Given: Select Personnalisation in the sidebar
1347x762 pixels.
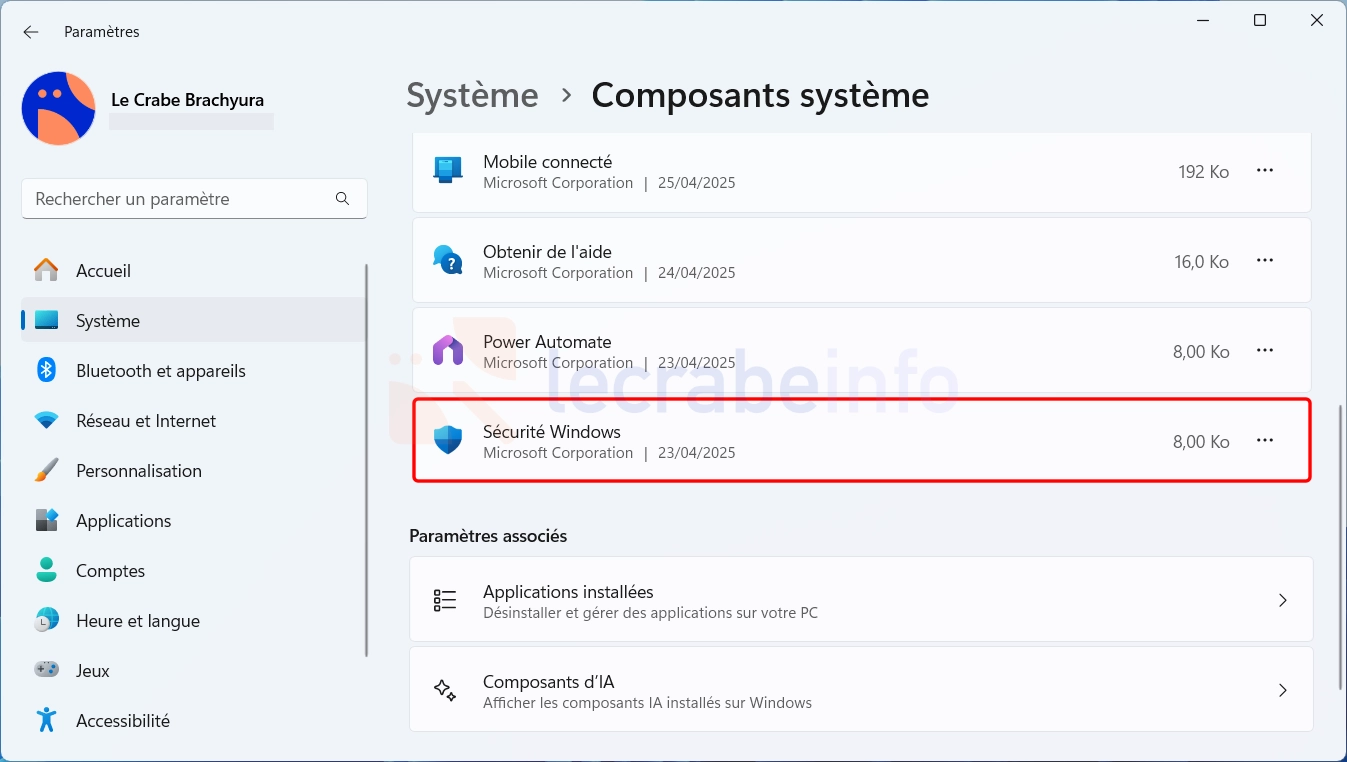Looking at the screenshot, I should (139, 471).
